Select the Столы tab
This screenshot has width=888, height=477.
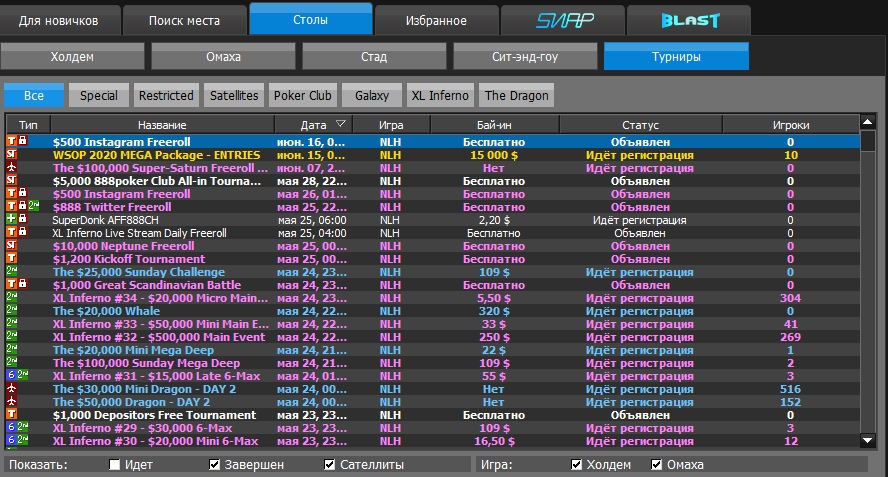coord(311,19)
